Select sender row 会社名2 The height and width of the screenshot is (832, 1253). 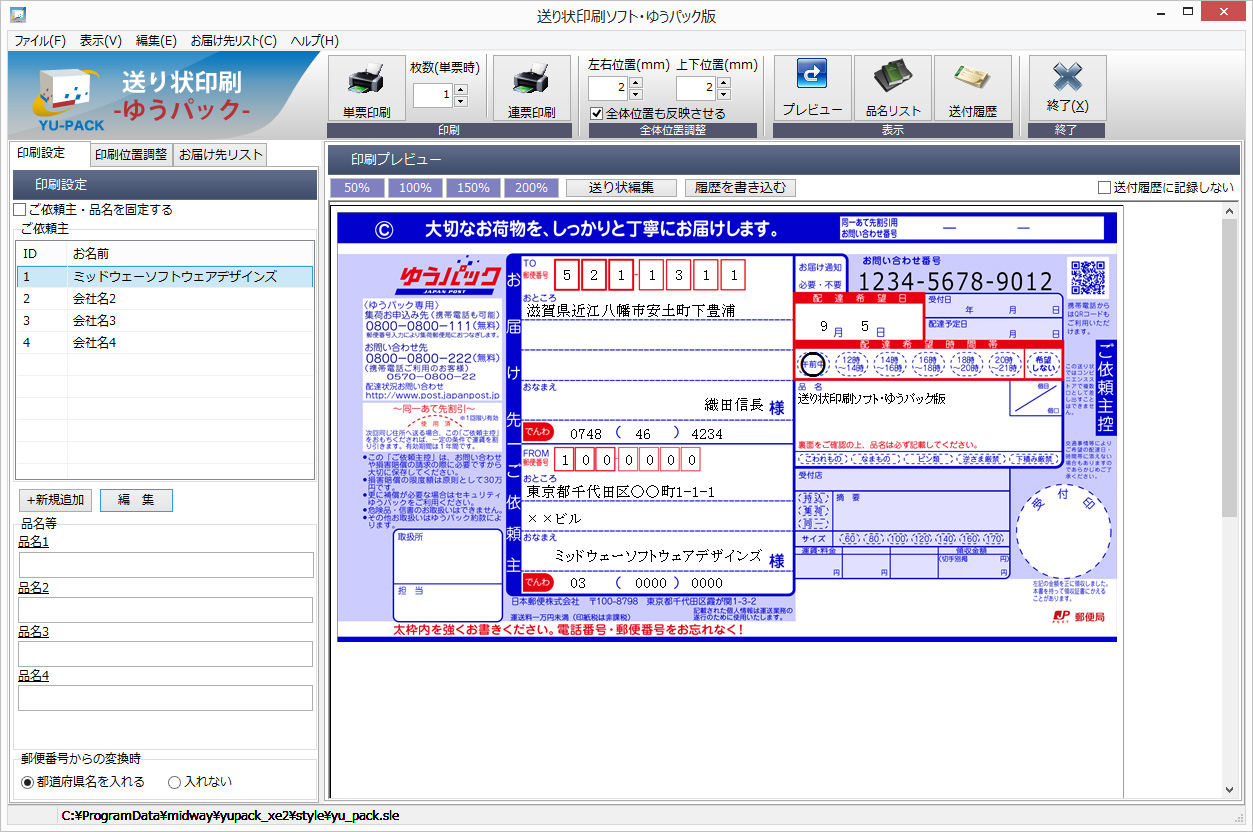[165, 298]
